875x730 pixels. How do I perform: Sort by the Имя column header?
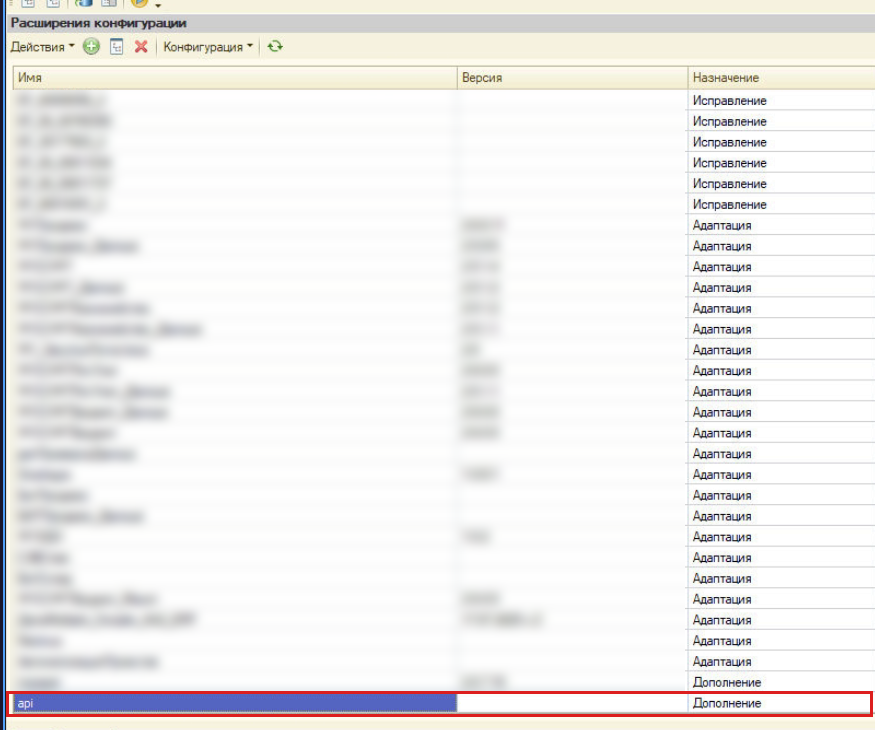(x=235, y=78)
